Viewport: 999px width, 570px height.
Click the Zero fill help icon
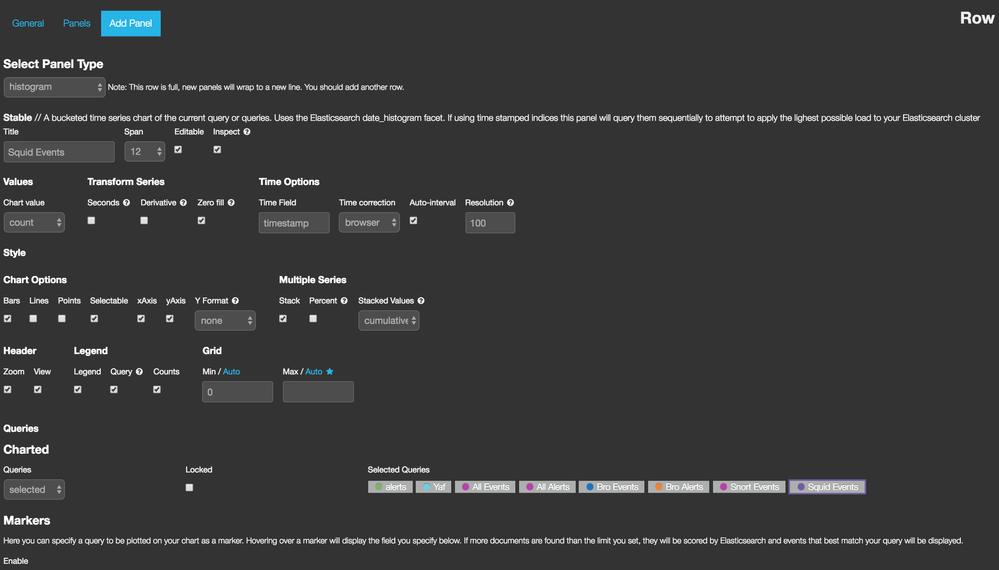click(231, 203)
